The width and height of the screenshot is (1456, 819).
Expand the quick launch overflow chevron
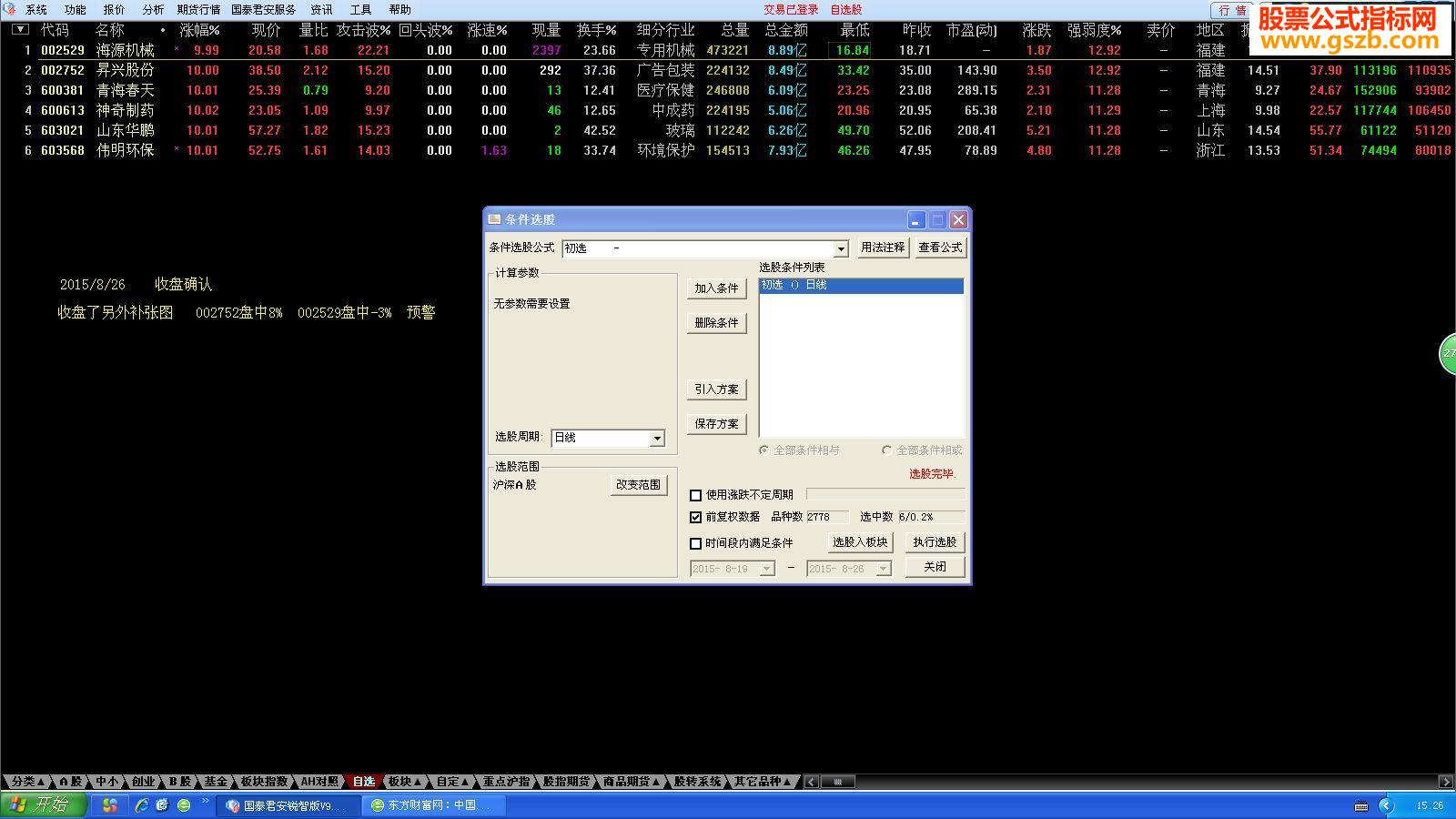click(206, 802)
